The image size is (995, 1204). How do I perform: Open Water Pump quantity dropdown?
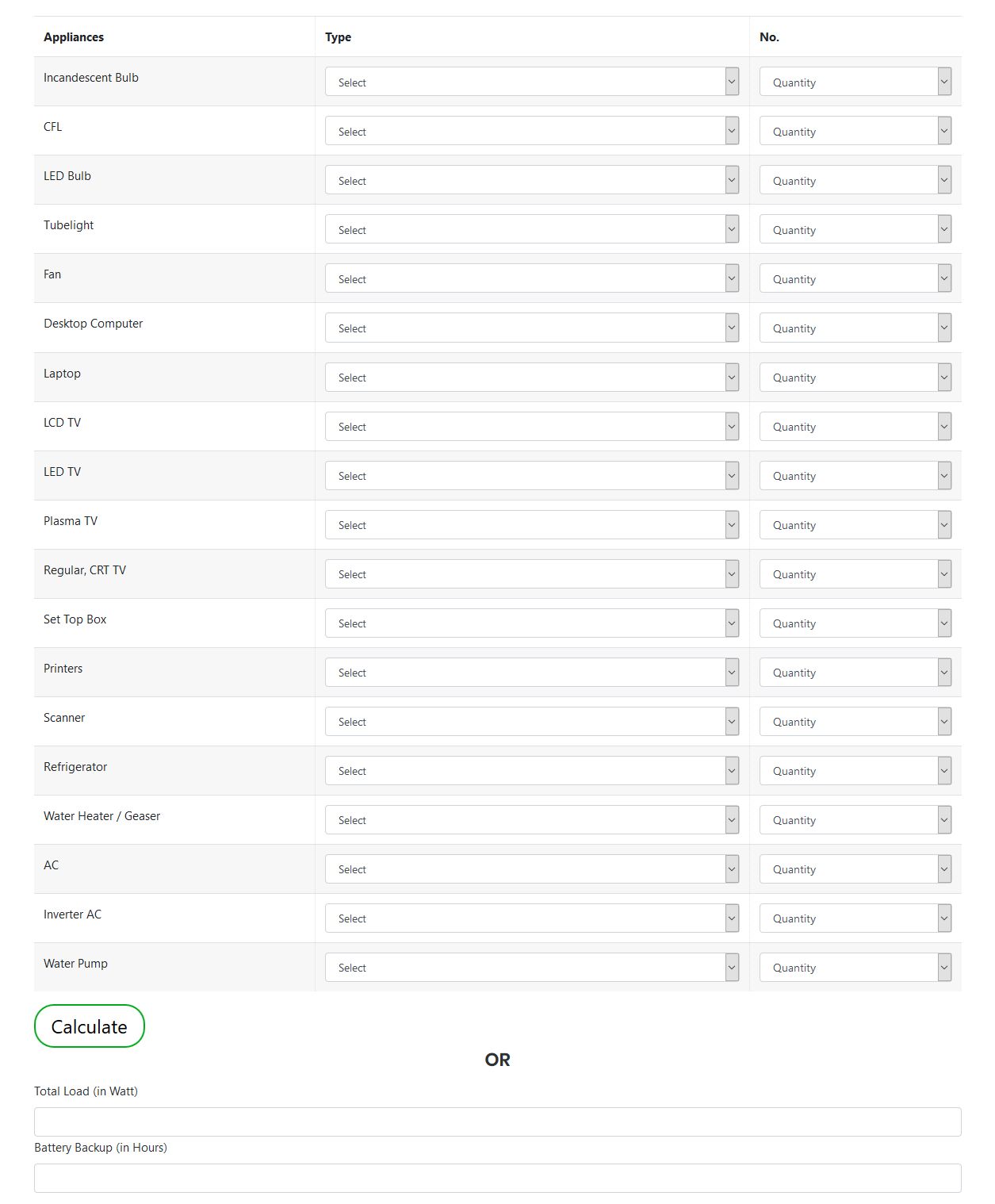tap(855, 967)
